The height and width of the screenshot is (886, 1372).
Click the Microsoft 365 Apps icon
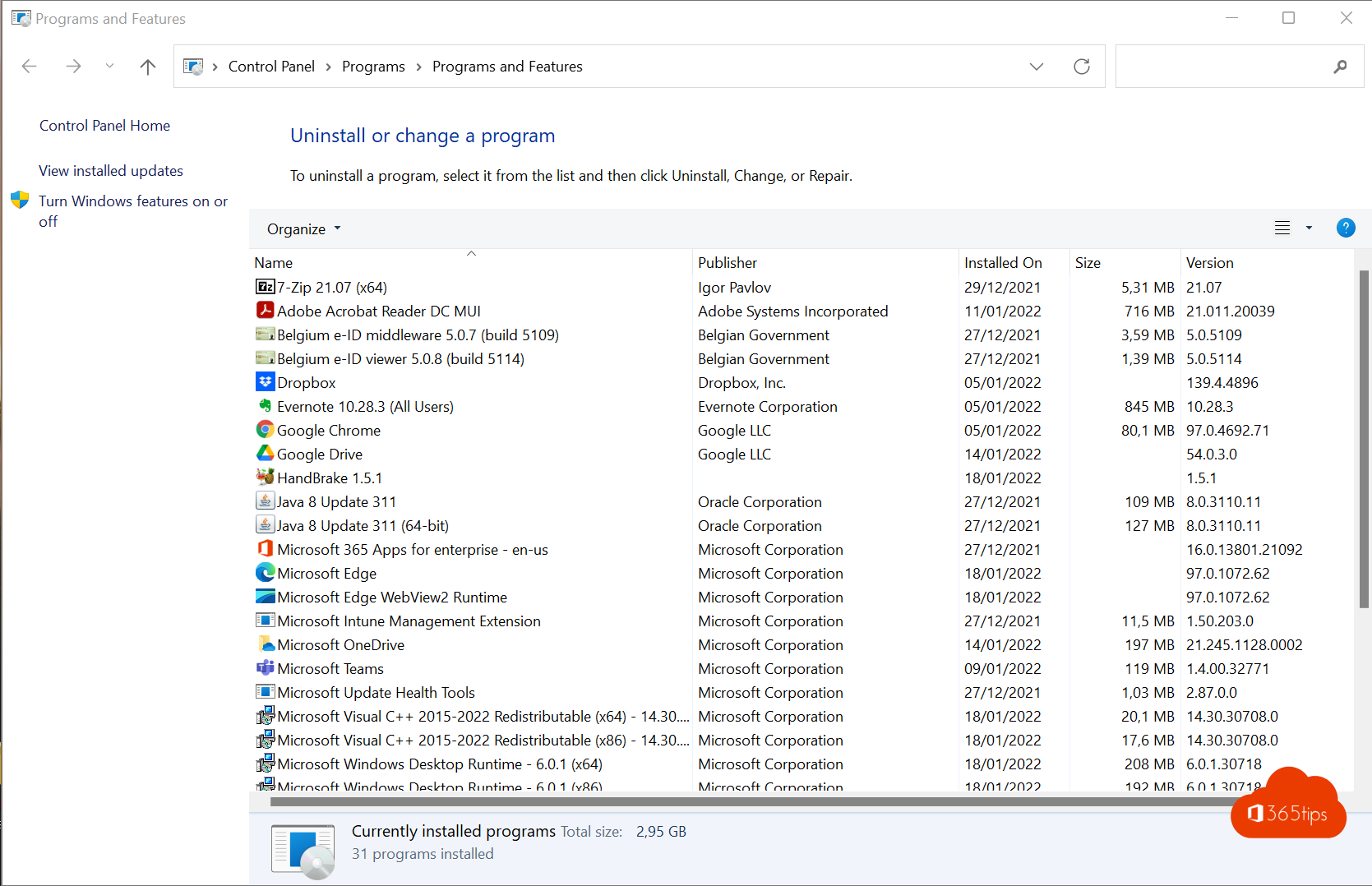[265, 549]
